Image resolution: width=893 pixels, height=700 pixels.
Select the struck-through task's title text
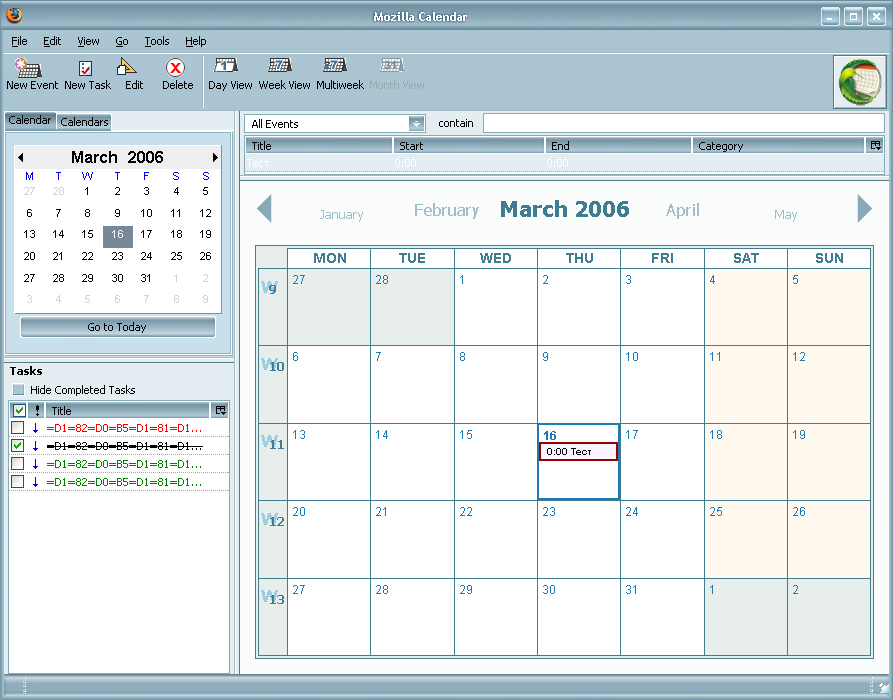point(124,446)
